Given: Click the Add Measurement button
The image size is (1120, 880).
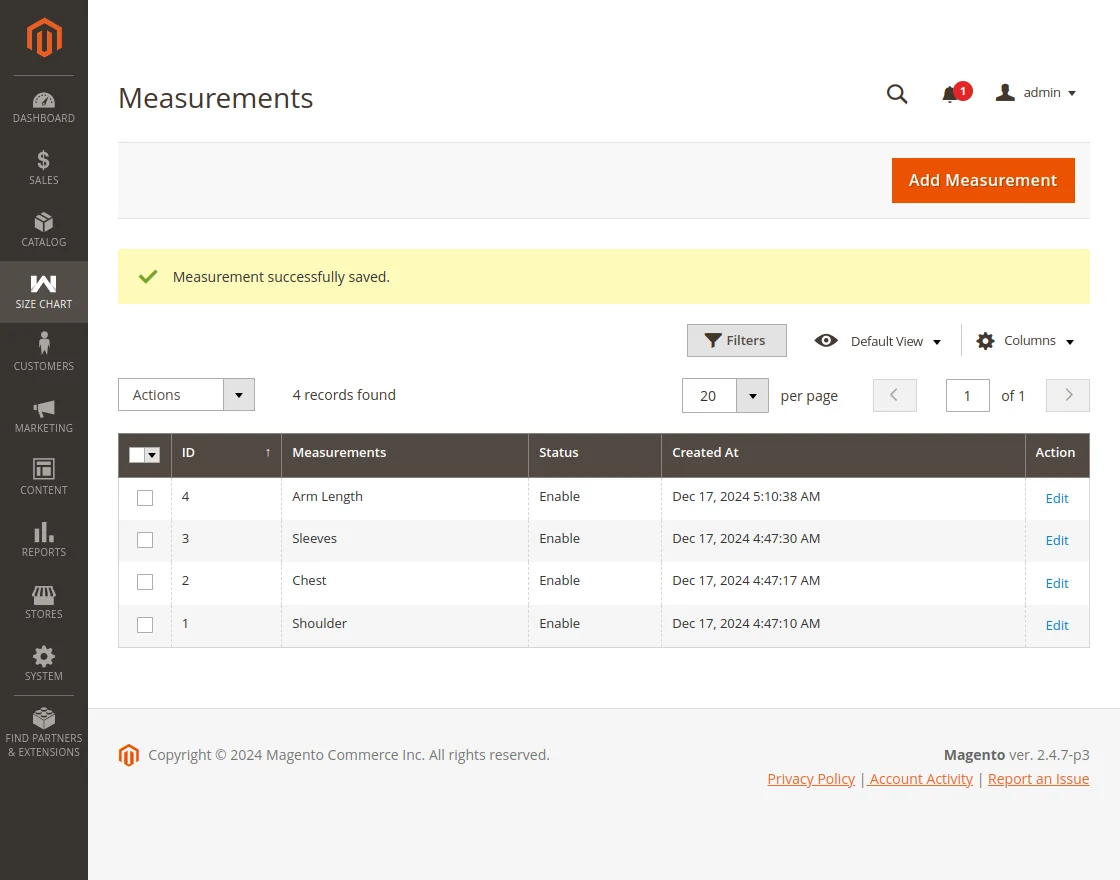Looking at the screenshot, I should pos(982,180).
